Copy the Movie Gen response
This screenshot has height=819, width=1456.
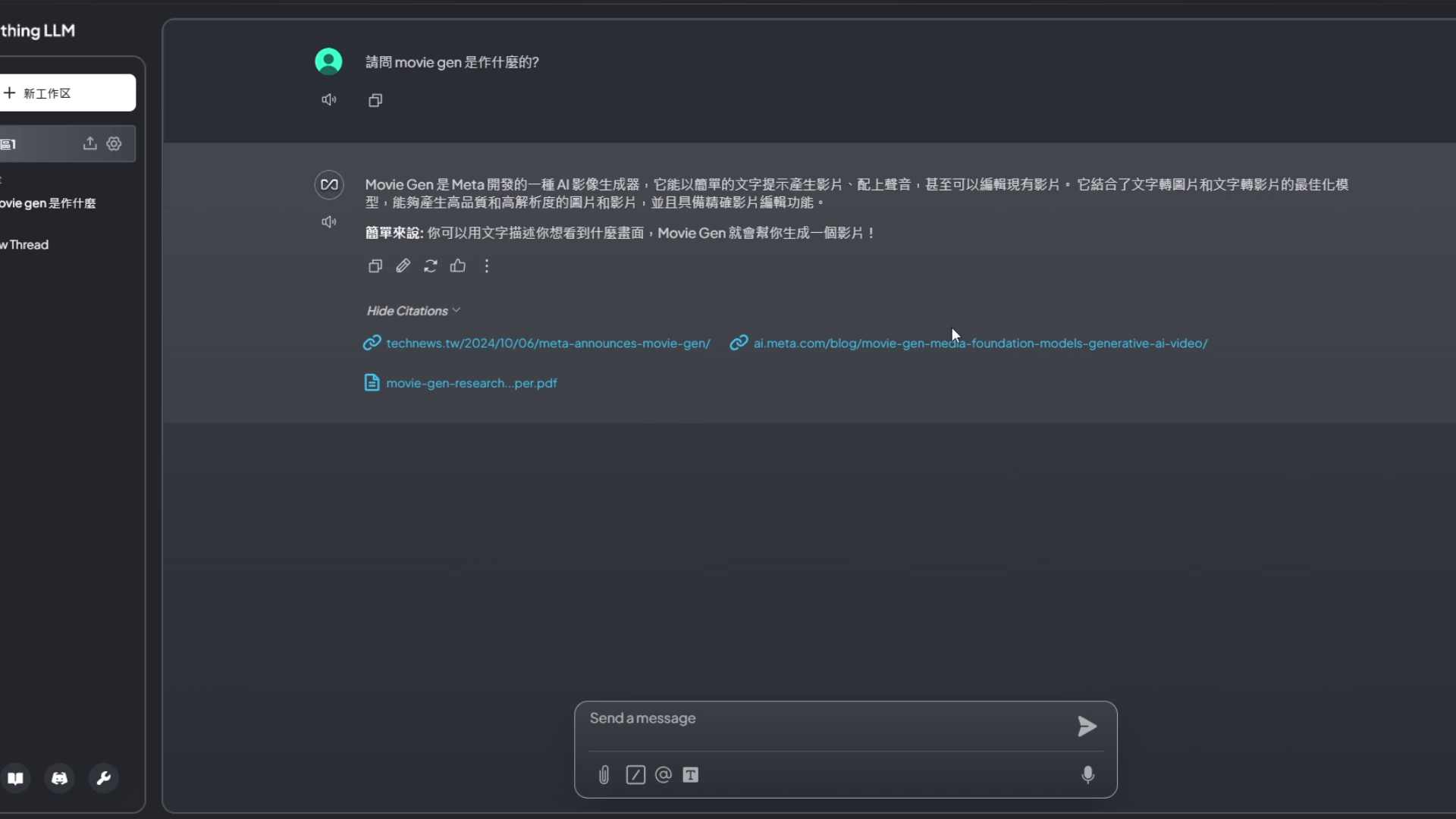375,265
